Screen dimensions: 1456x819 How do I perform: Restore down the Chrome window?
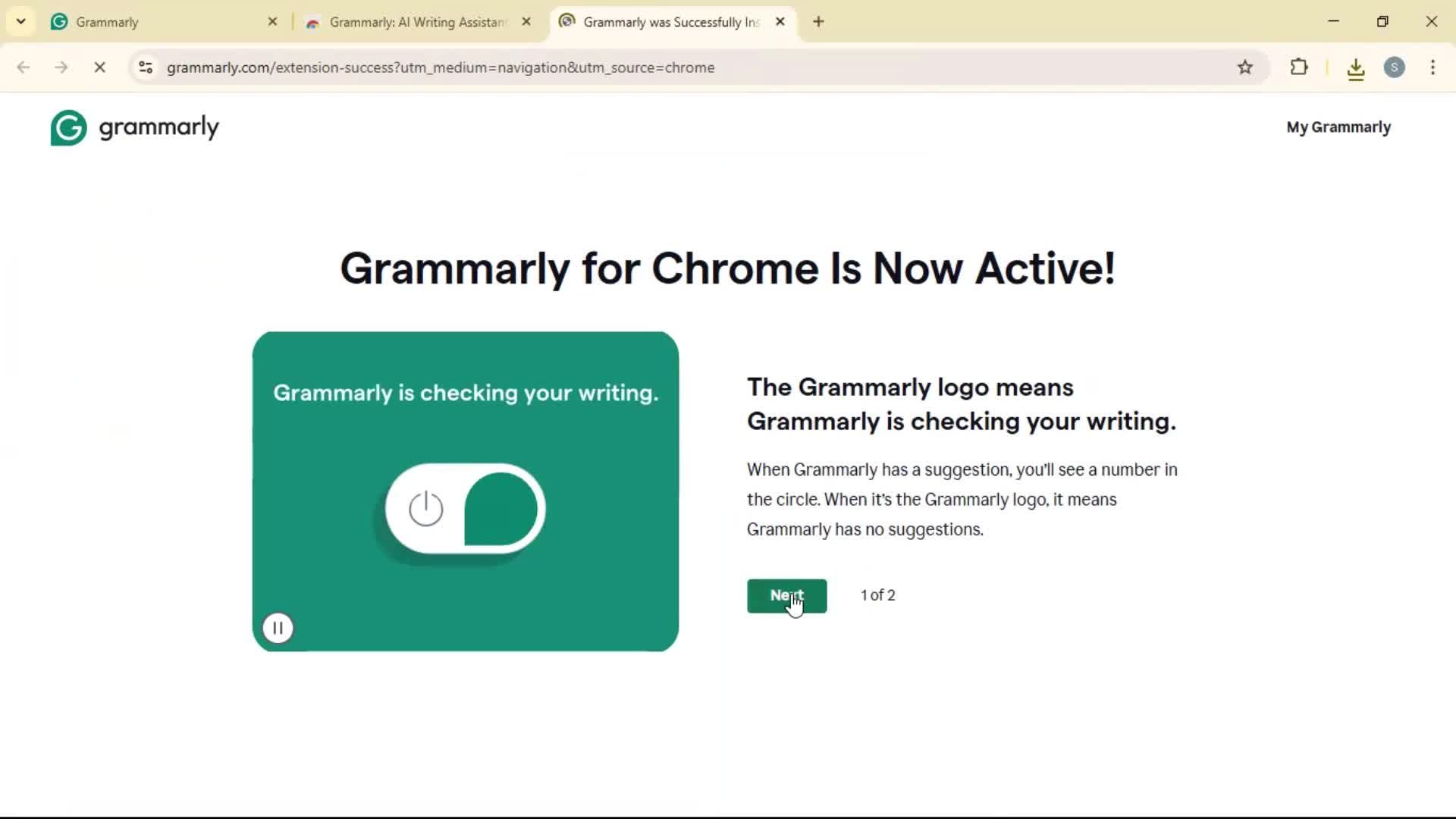point(1382,21)
